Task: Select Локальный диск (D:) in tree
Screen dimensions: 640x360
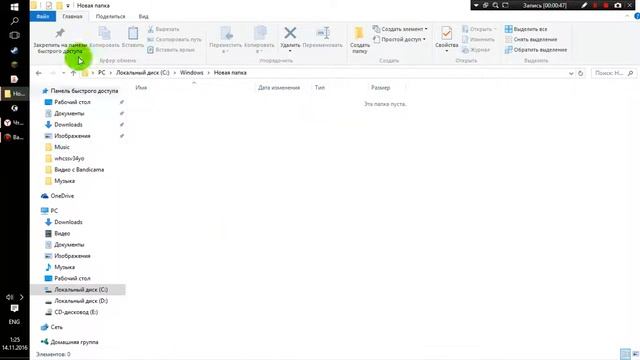Action: 81,301
